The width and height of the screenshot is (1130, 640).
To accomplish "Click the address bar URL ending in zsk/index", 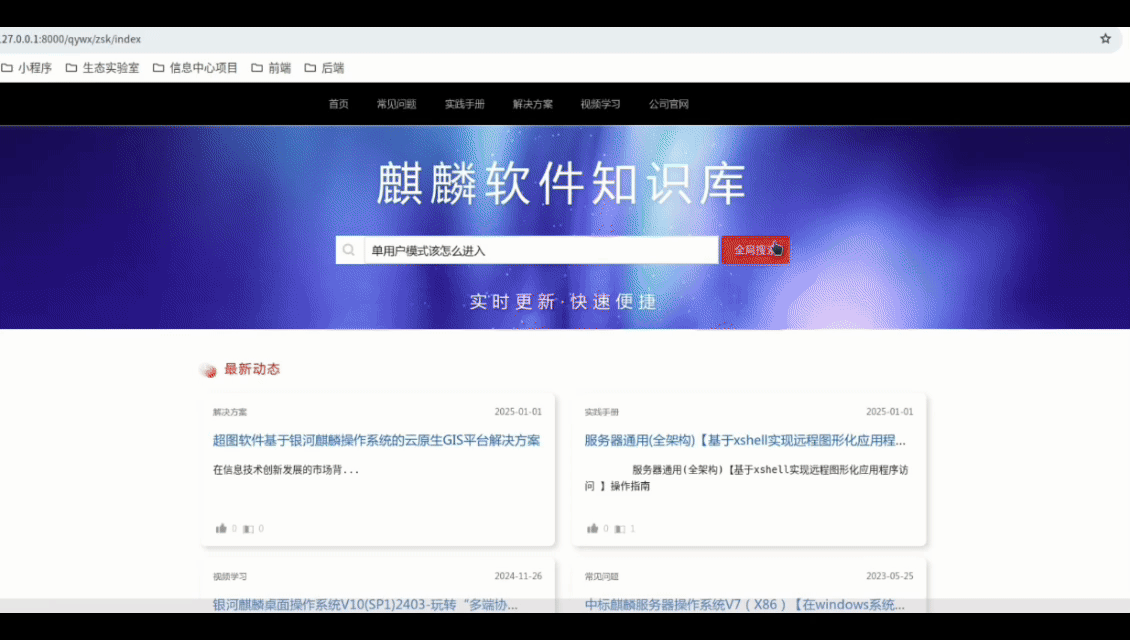I will pos(71,39).
